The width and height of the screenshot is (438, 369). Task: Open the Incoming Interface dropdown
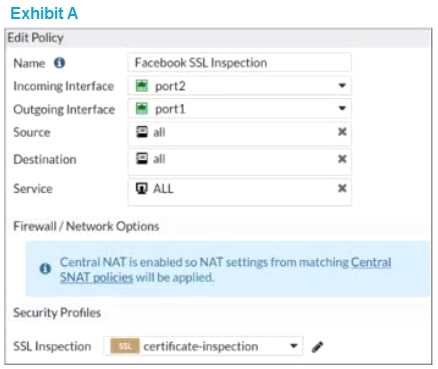(342, 86)
